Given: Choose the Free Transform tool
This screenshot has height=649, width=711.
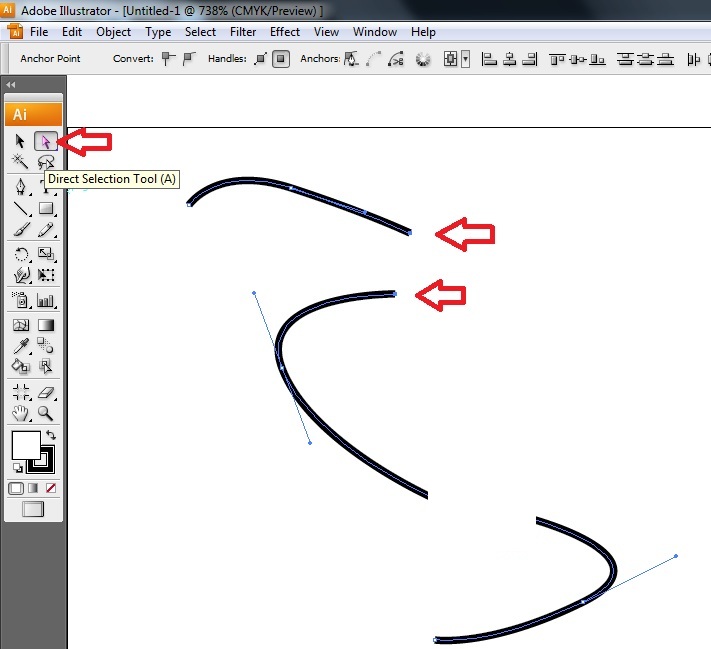Looking at the screenshot, I should tap(46, 275).
